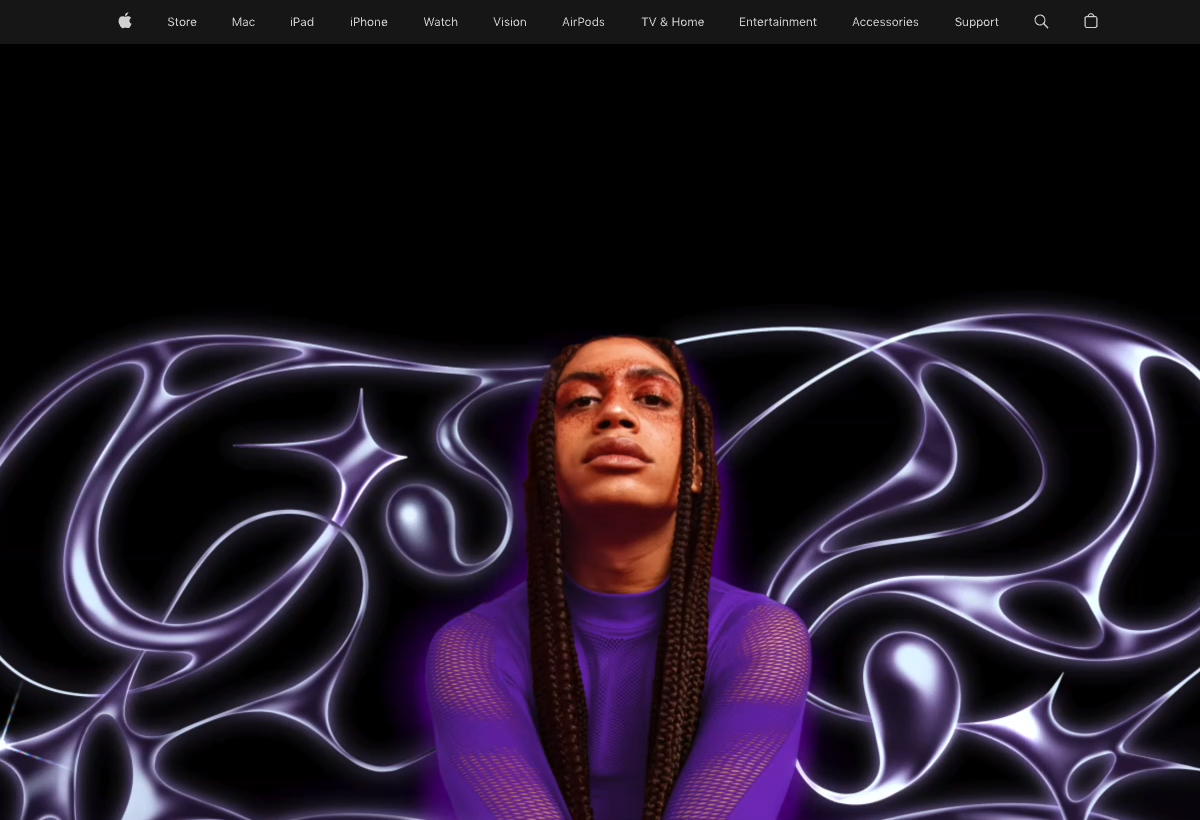The image size is (1200, 820).
Task: Visit the TV & Home section
Action: coord(673,22)
